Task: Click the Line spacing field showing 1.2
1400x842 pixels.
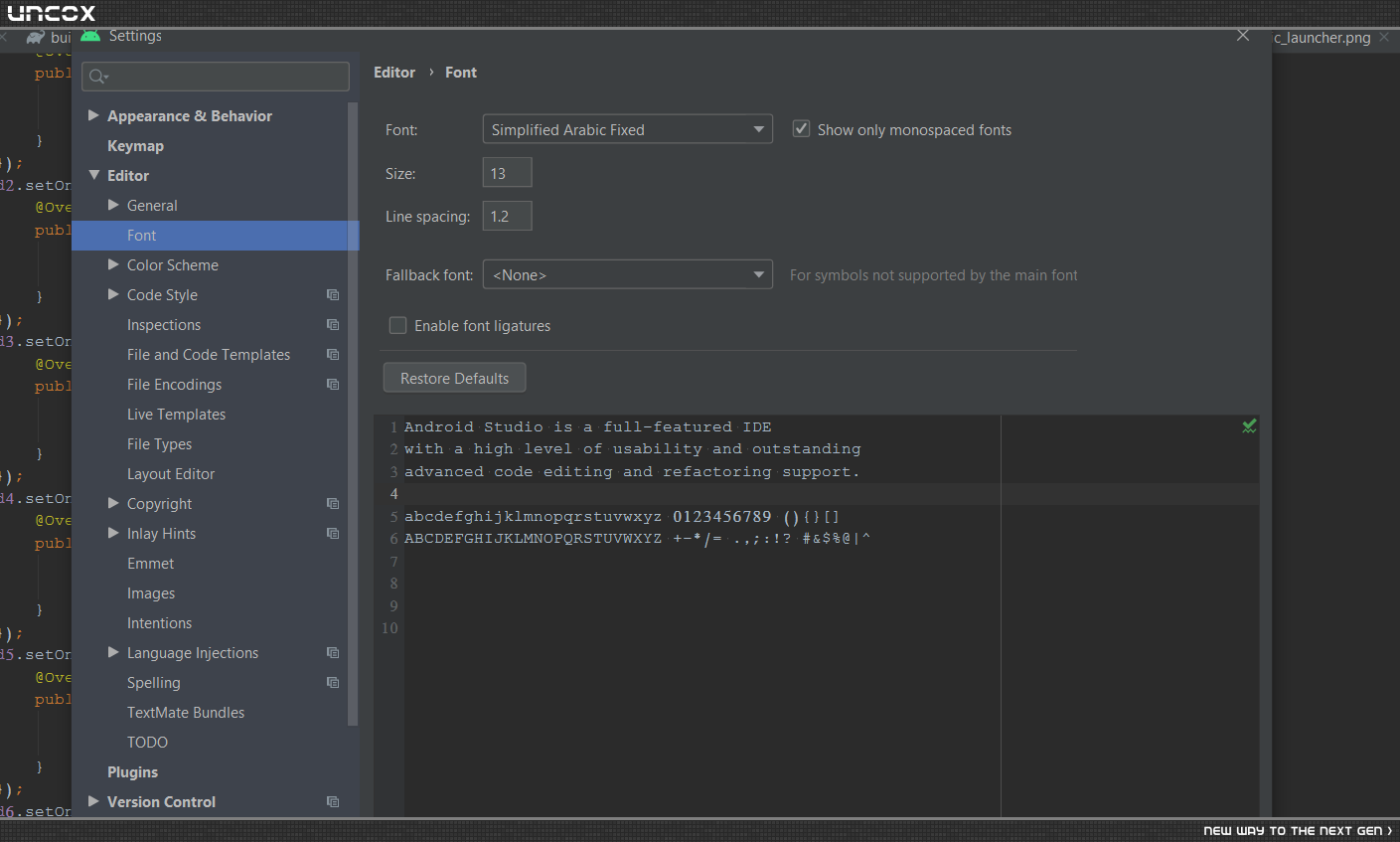Action: tap(508, 216)
